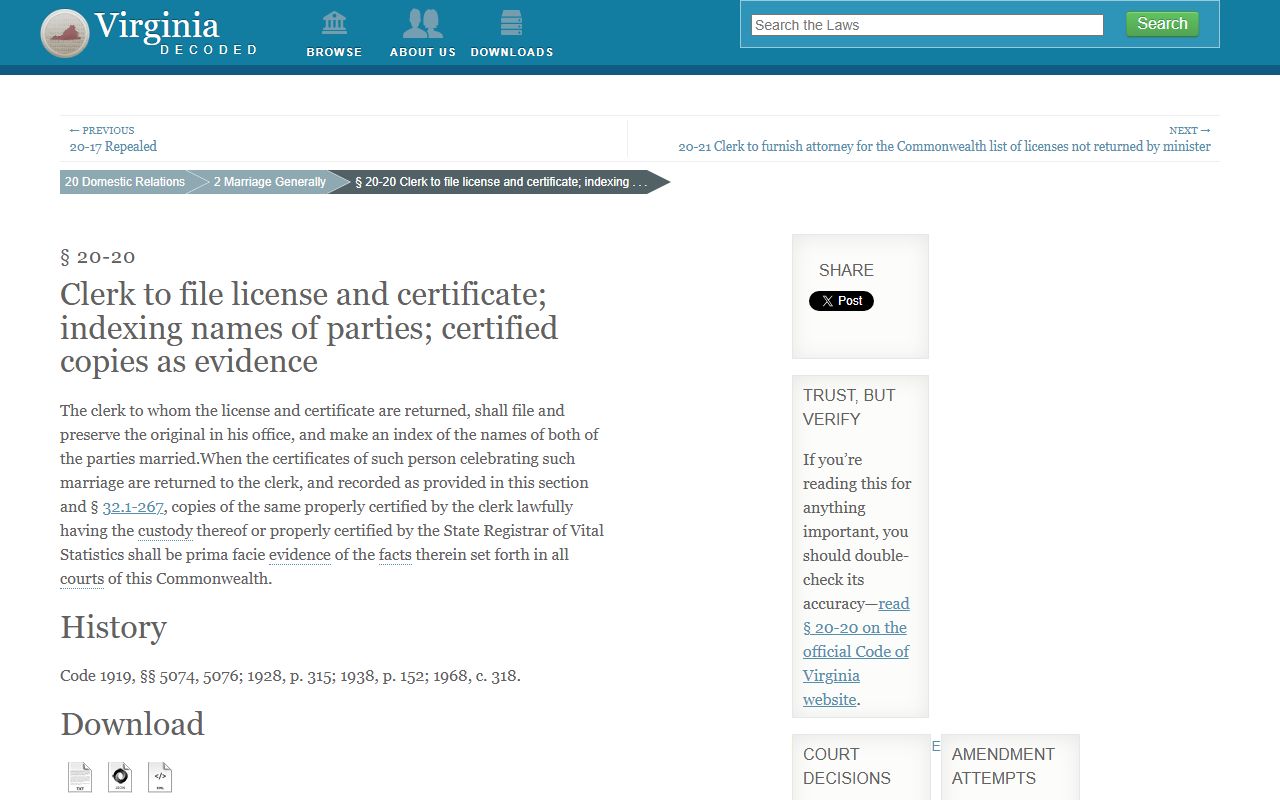Screen dimensions: 1280x800
Task: Download the TXT file icon
Action: point(80,777)
